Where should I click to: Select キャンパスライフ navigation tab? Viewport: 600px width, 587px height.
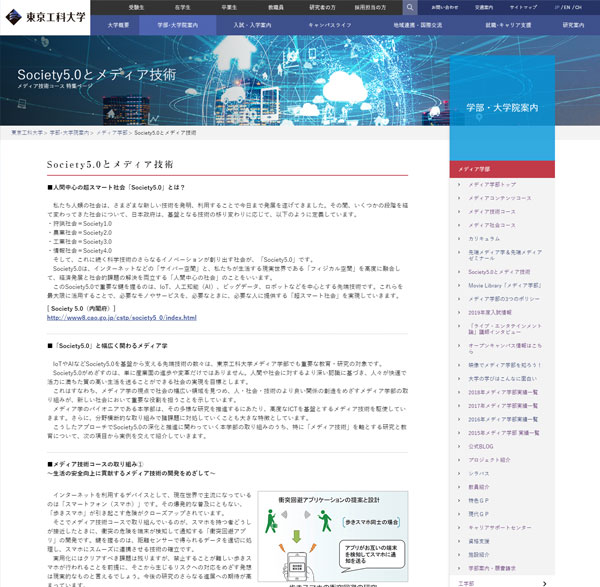[x=330, y=25]
